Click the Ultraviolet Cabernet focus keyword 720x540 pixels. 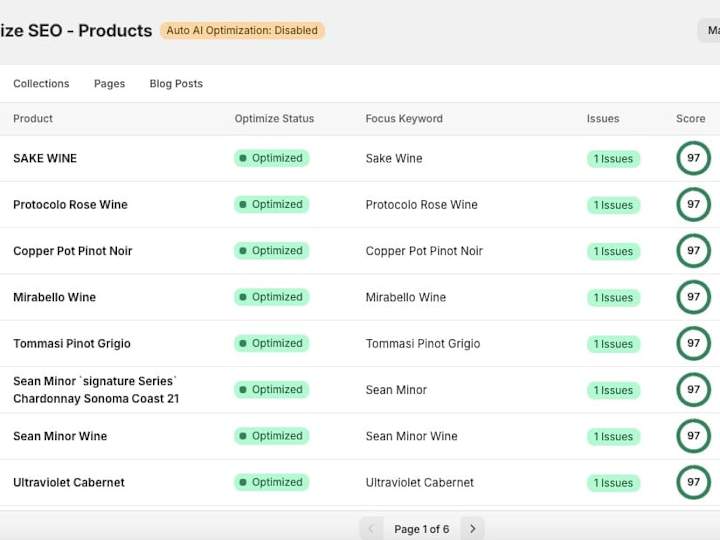[x=420, y=483]
